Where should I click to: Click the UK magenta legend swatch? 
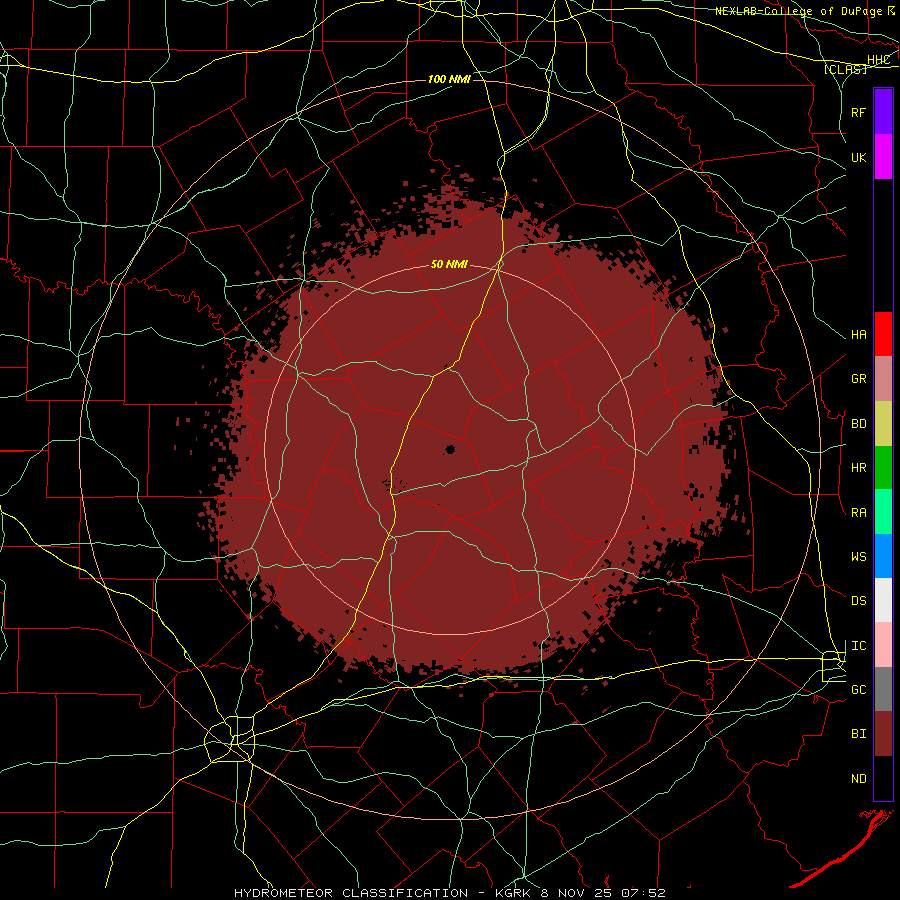click(883, 157)
